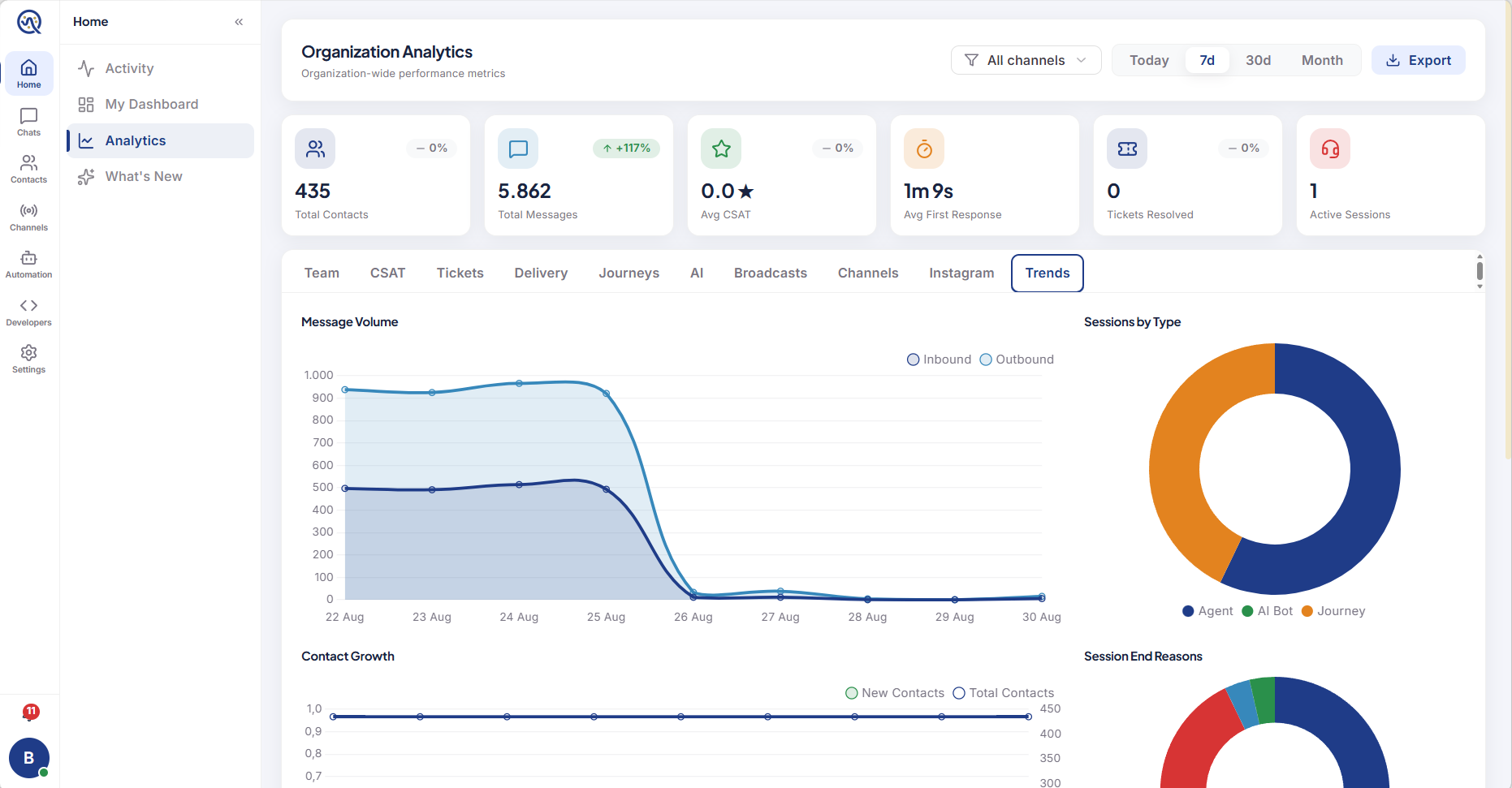Click the 25 Aug Outbound data point
Image resolution: width=1512 pixels, height=788 pixels.
(606, 394)
